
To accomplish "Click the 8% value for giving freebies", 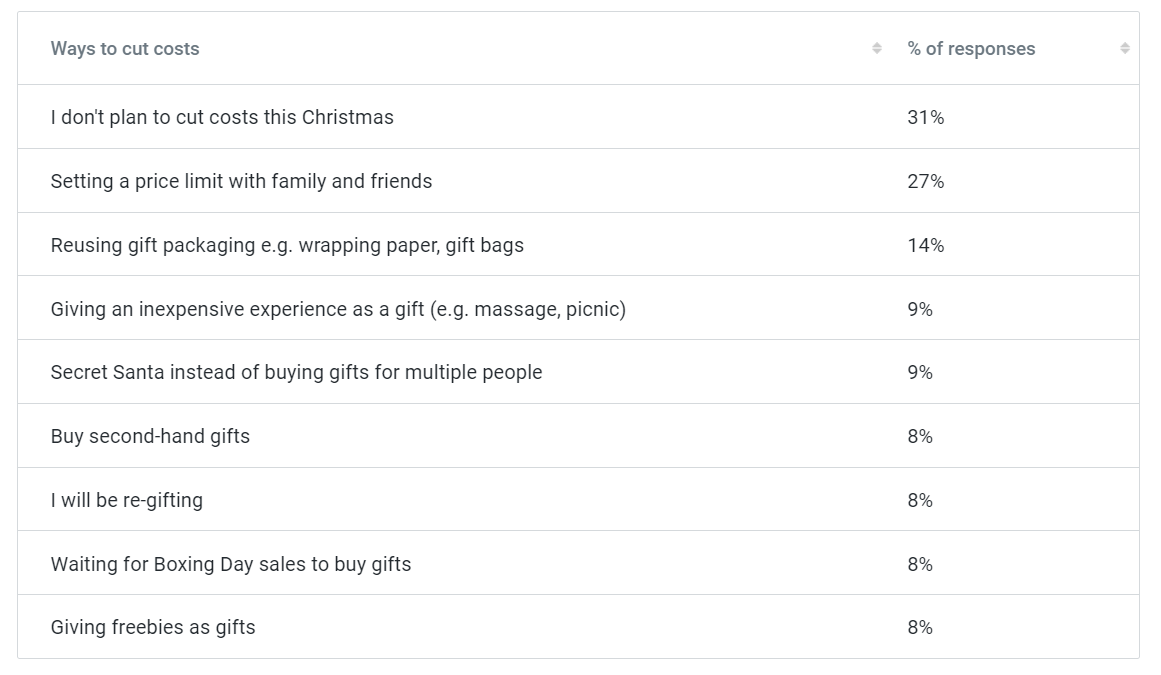I will click(x=920, y=627).
